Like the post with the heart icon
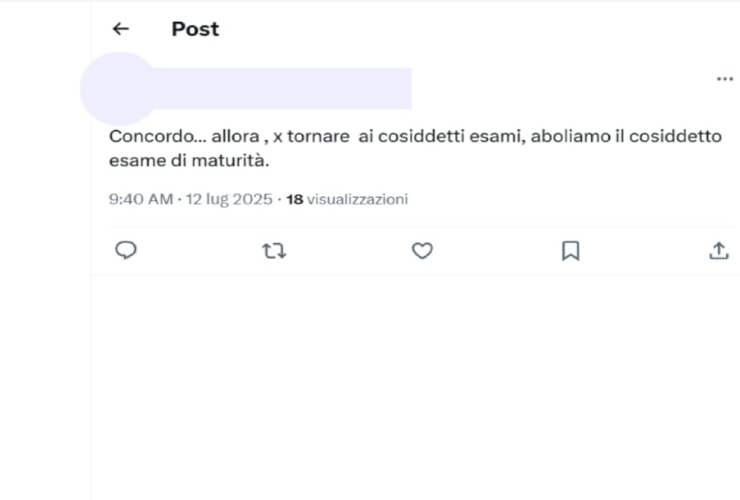740x500 pixels. pos(422,251)
